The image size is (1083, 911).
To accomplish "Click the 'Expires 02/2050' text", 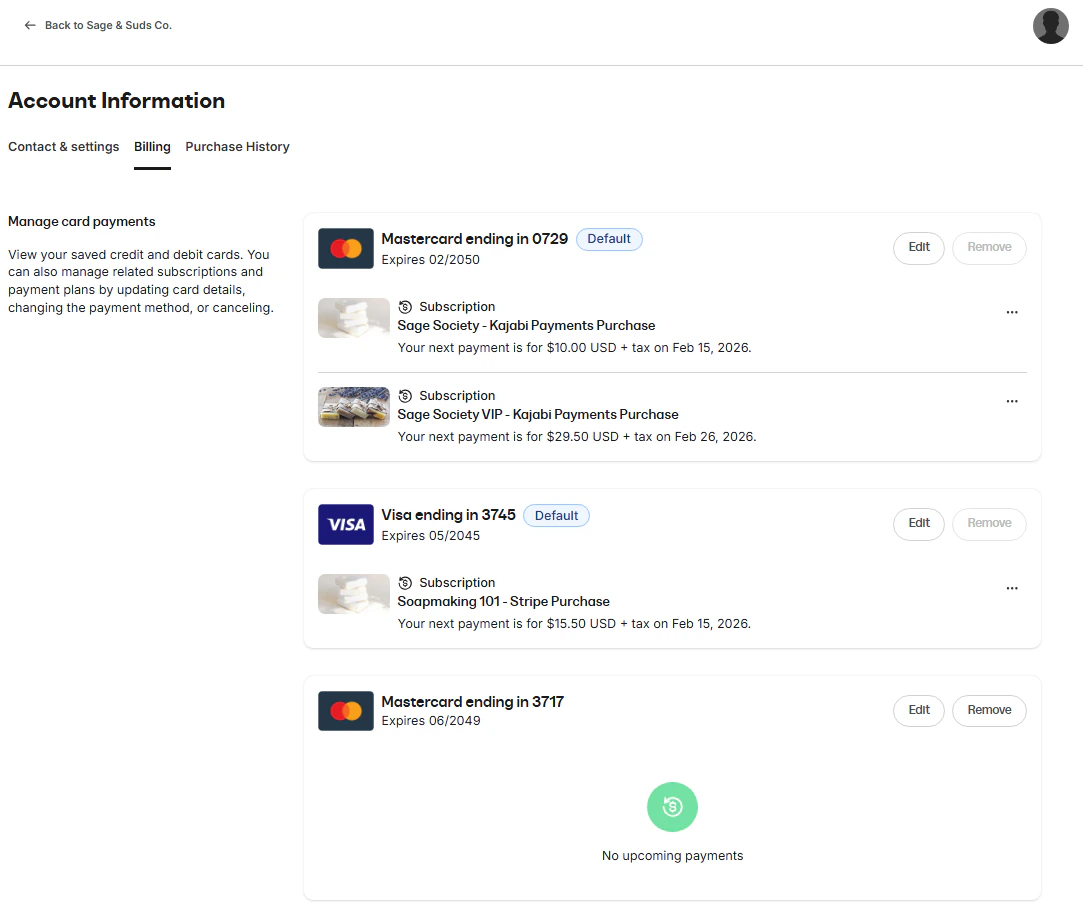I will (x=430, y=260).
